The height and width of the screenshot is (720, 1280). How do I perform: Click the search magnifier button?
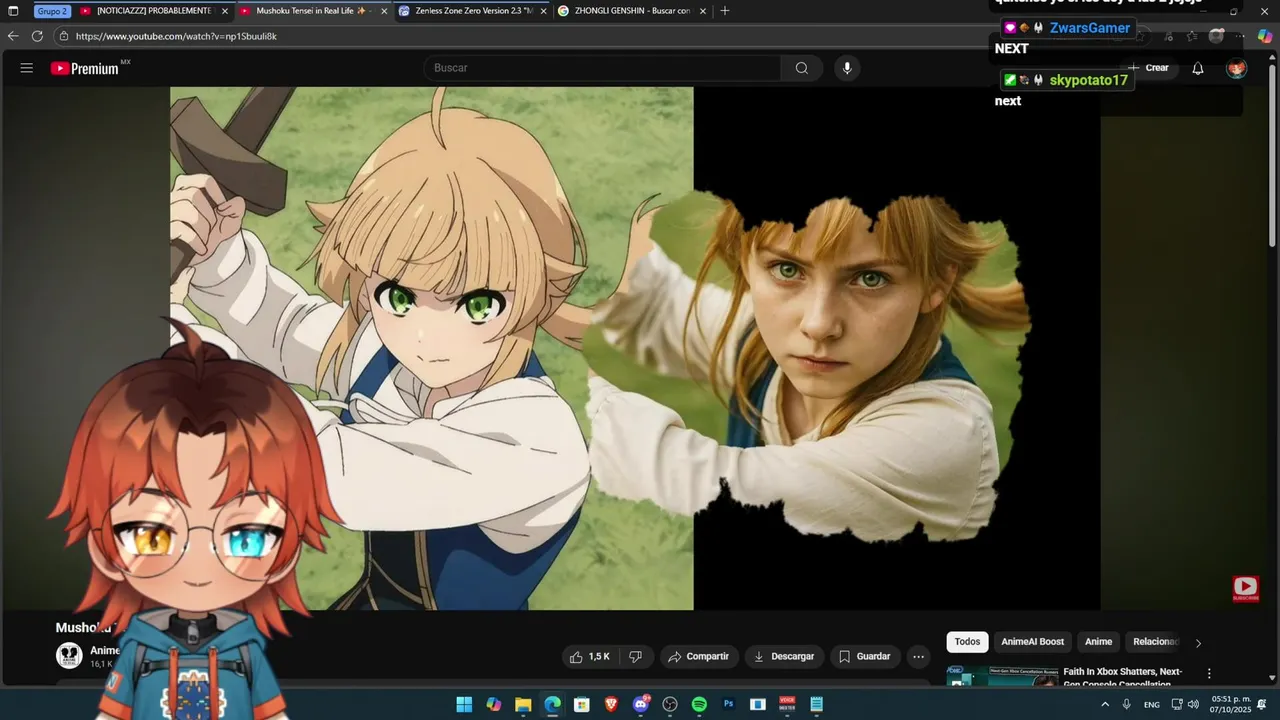click(802, 68)
